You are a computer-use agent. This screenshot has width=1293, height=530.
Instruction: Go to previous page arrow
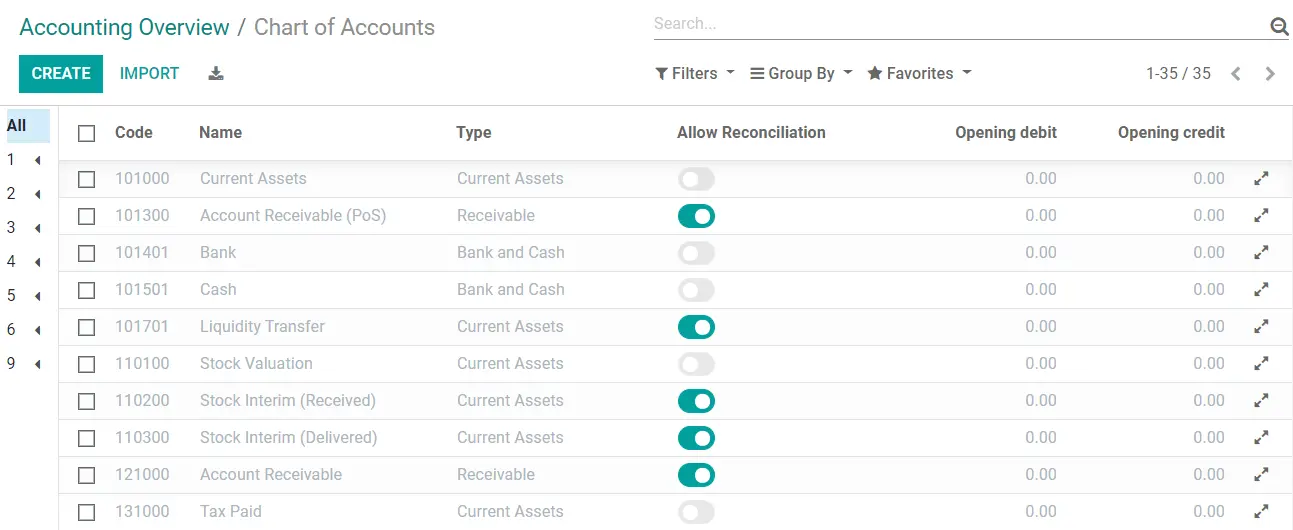click(x=1236, y=74)
